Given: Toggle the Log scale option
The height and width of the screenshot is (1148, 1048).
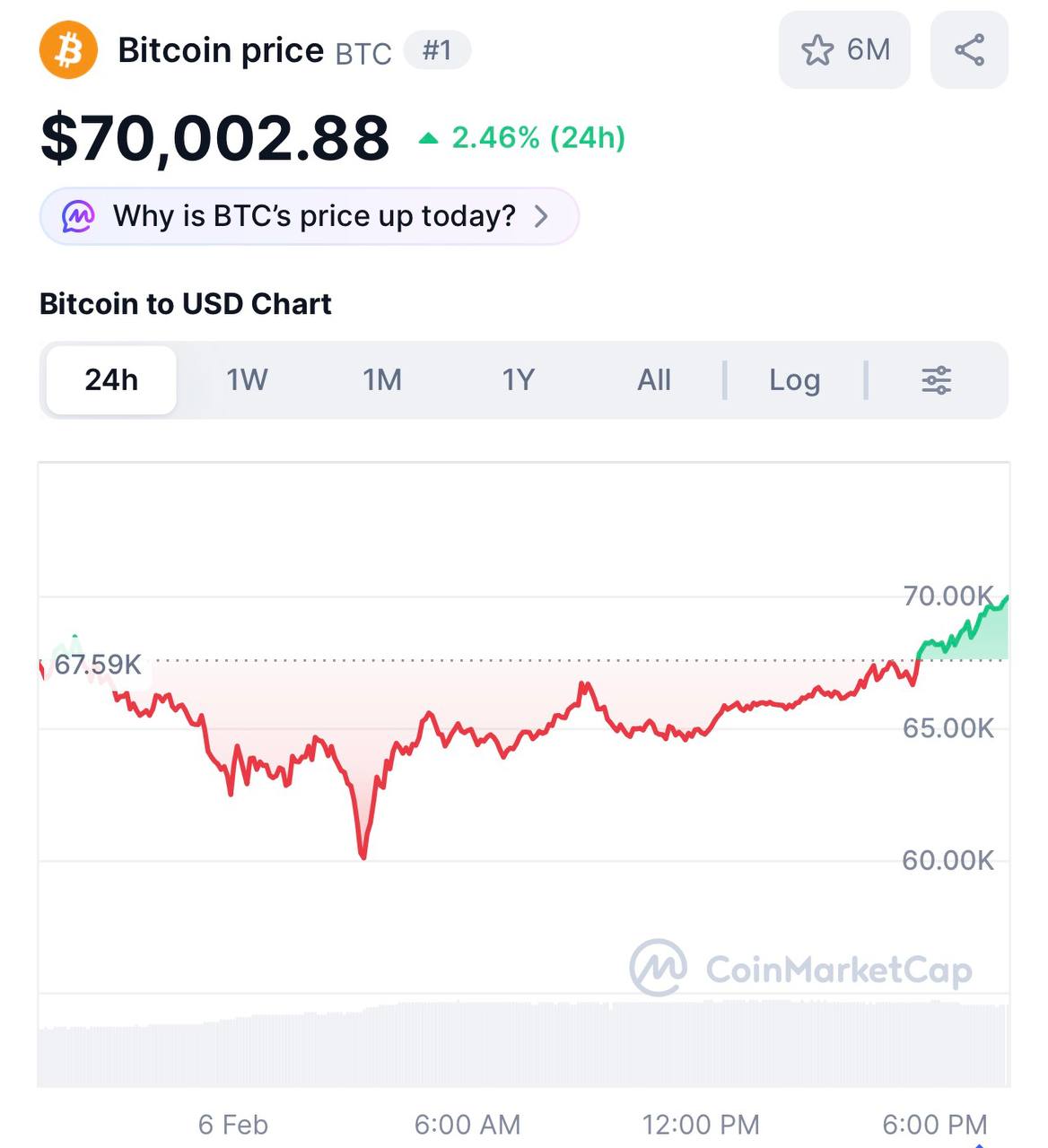Looking at the screenshot, I should (794, 380).
